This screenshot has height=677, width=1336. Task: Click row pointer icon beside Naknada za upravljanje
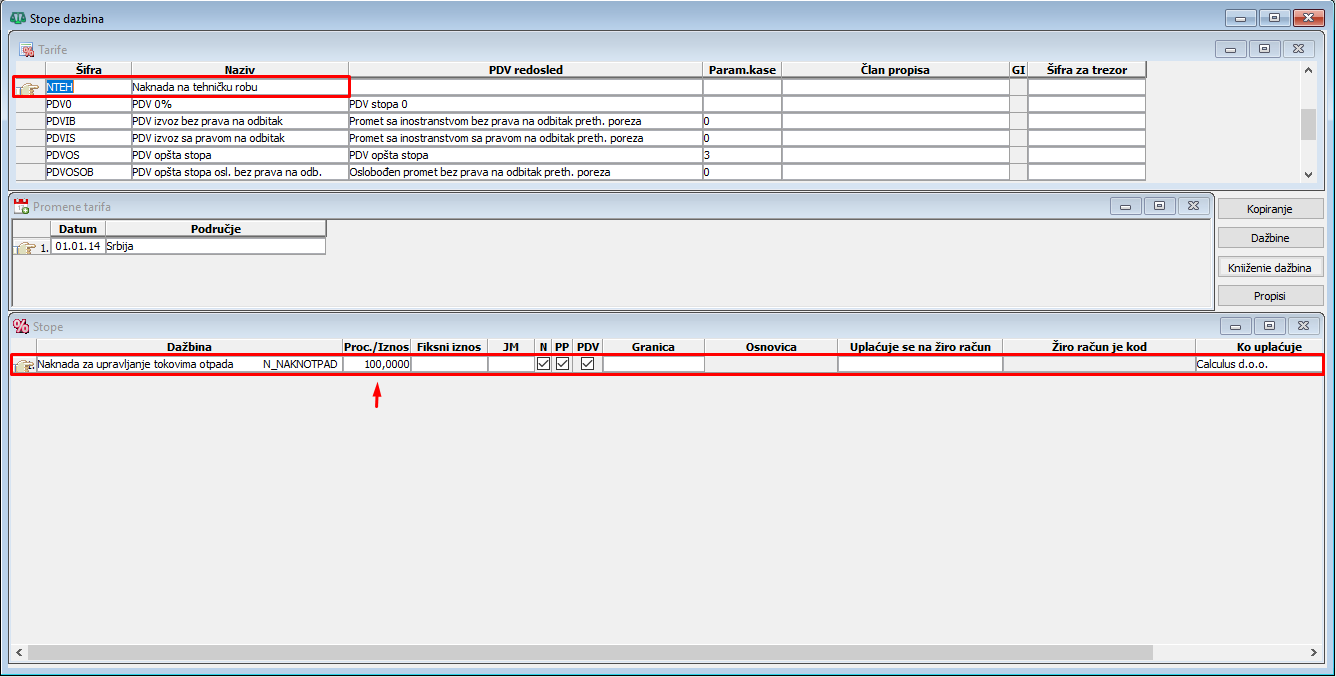point(23,365)
